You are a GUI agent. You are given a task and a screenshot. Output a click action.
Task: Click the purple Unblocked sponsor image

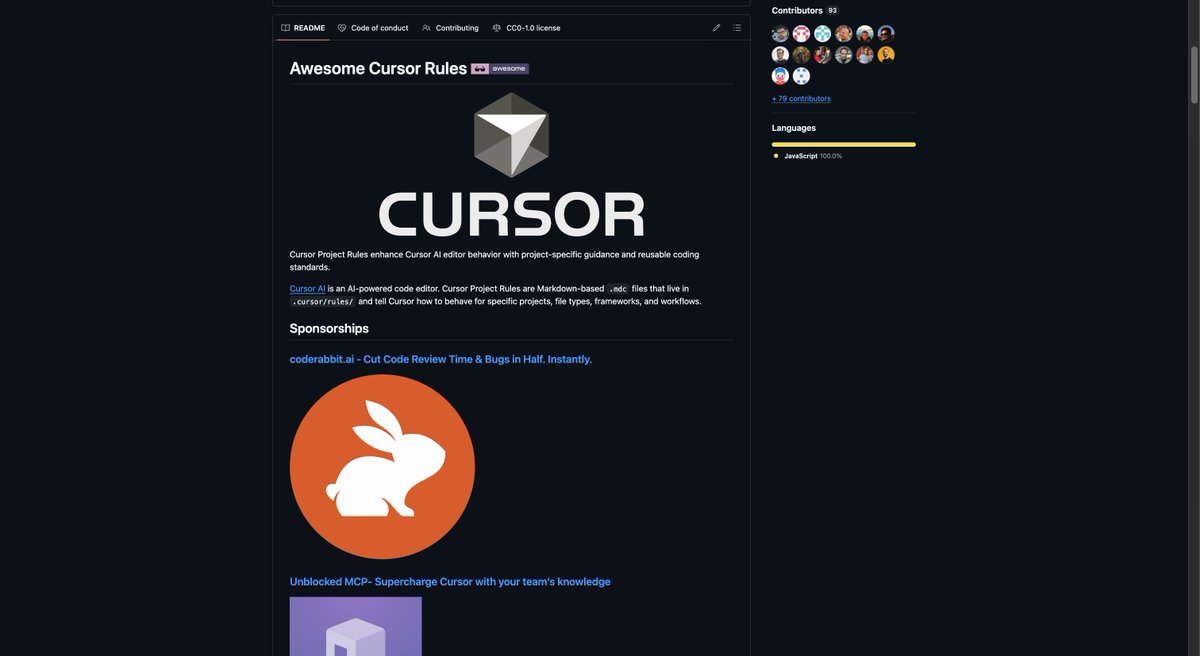click(x=356, y=626)
